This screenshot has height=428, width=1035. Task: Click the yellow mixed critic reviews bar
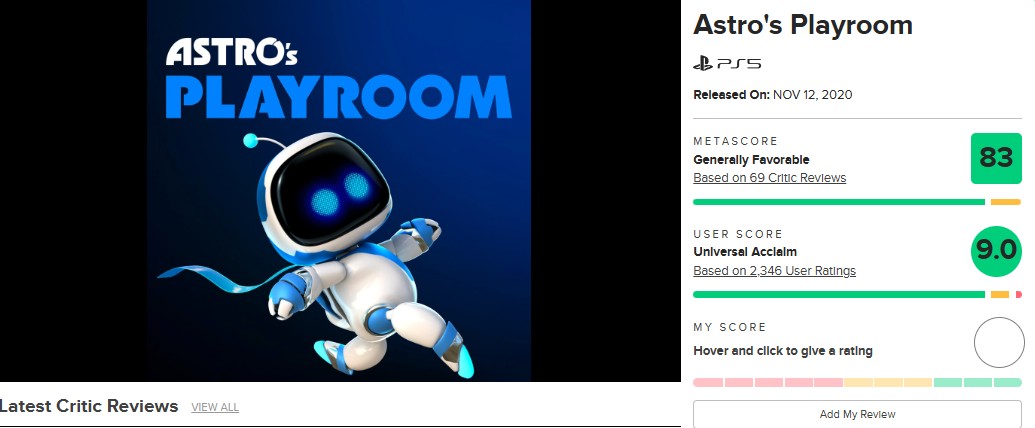click(x=1006, y=202)
